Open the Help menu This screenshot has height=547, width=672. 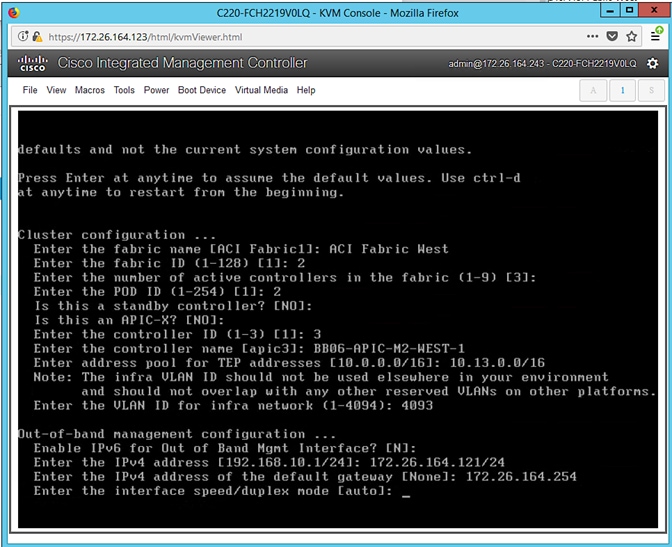(x=306, y=90)
